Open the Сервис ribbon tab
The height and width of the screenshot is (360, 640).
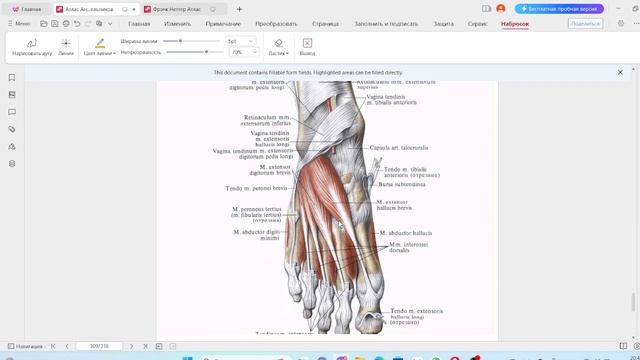click(x=478, y=24)
